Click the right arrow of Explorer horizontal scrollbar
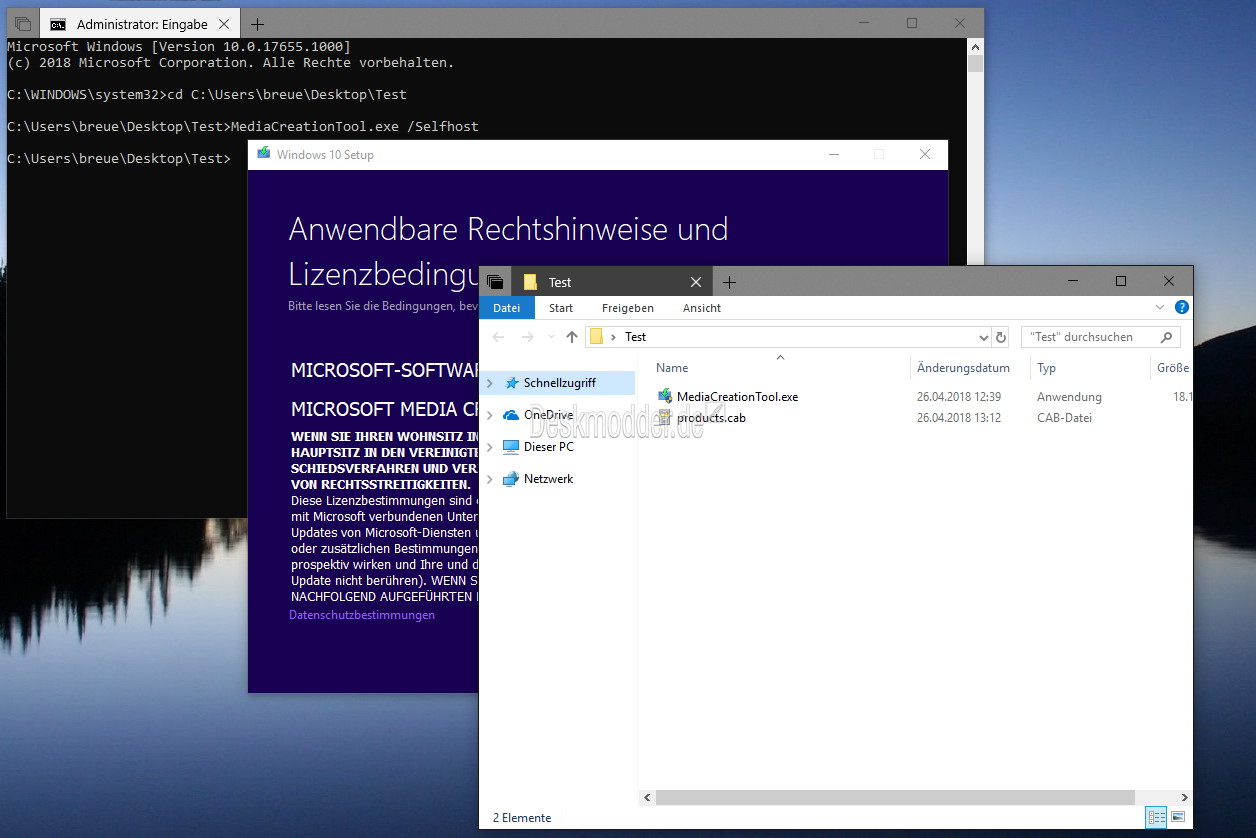This screenshot has width=1256, height=838. tap(1185, 797)
